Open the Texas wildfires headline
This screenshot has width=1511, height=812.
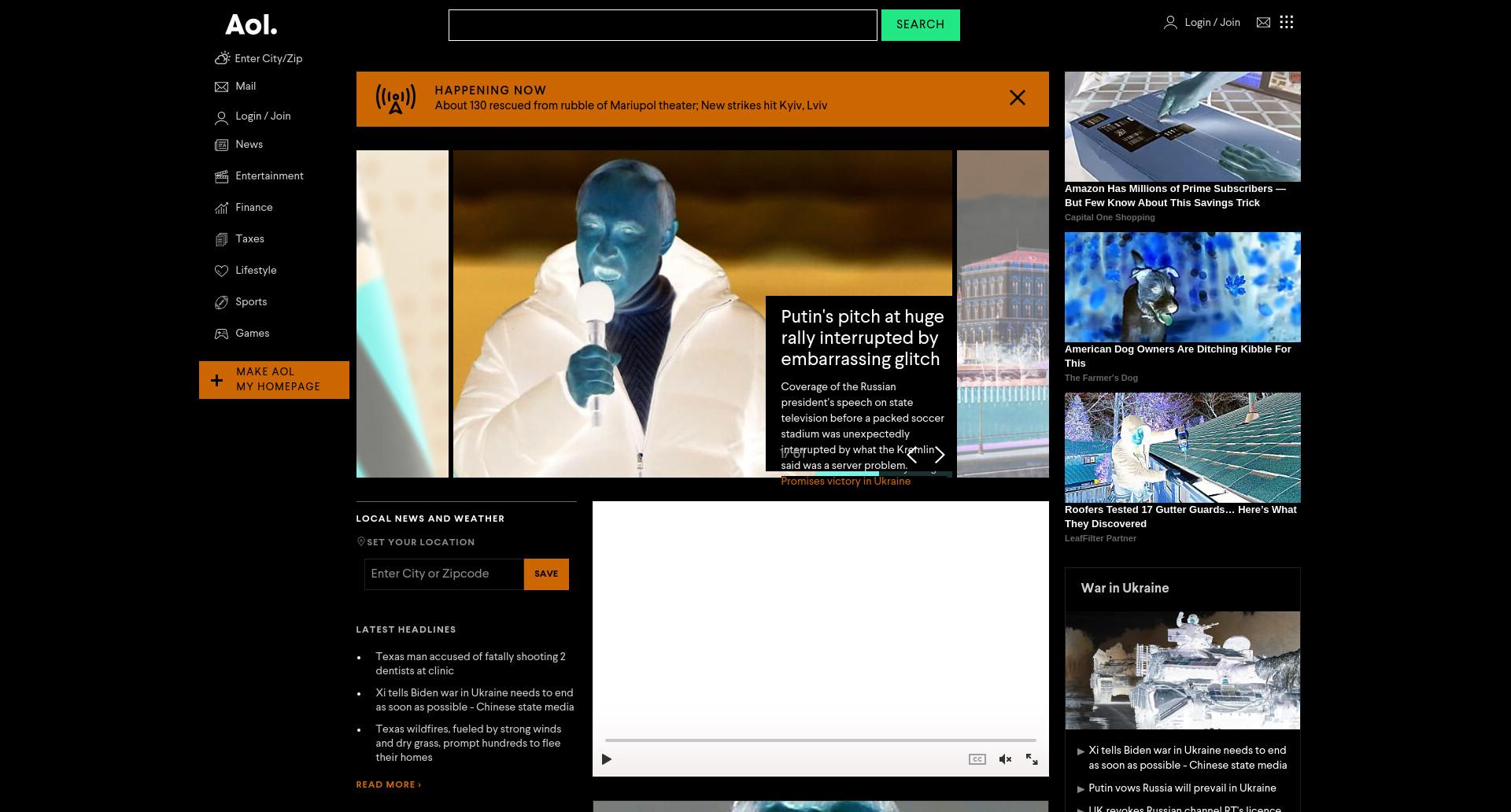point(468,744)
